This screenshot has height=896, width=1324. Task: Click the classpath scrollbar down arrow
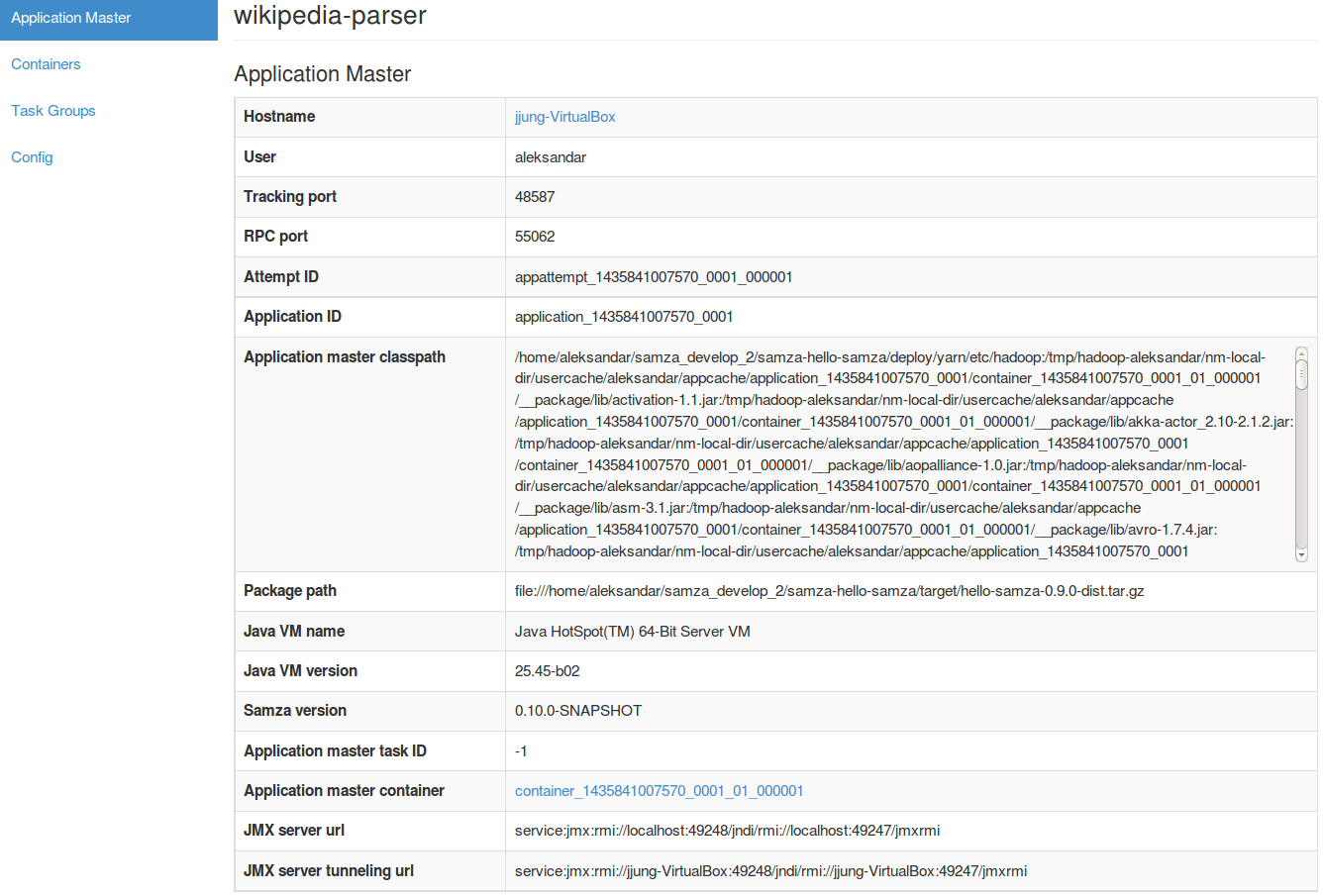tap(1301, 555)
